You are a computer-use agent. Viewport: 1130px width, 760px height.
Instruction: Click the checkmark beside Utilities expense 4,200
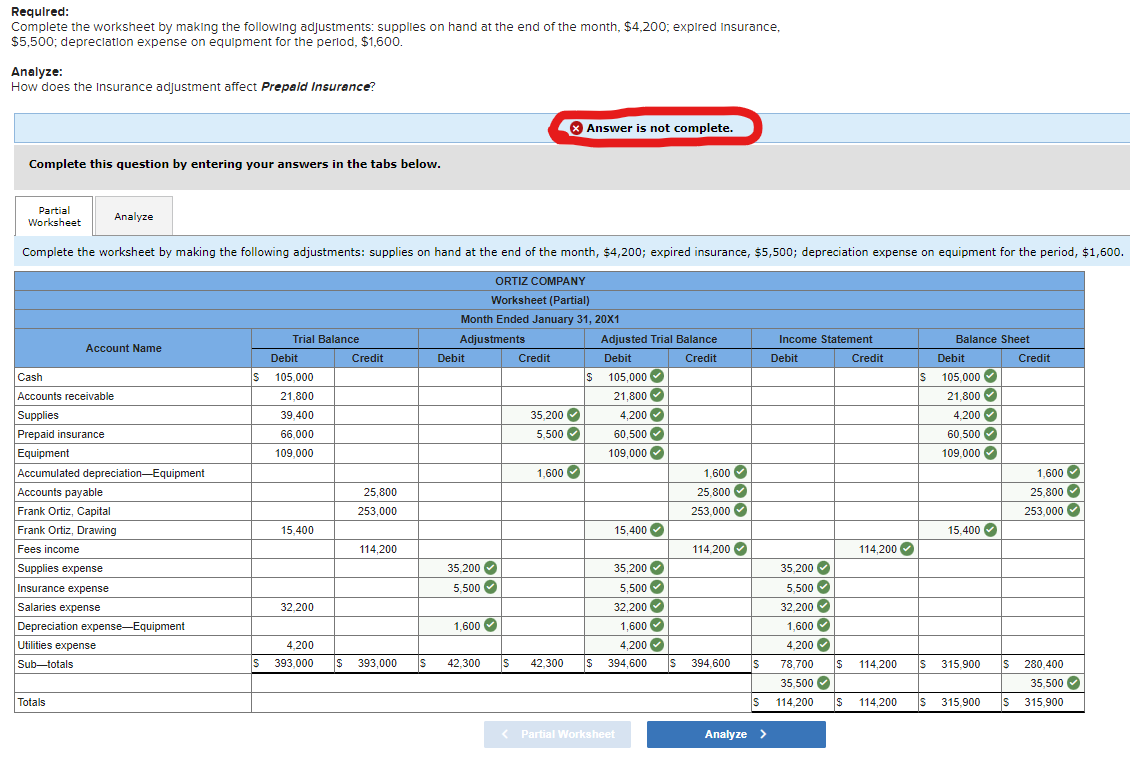click(658, 644)
